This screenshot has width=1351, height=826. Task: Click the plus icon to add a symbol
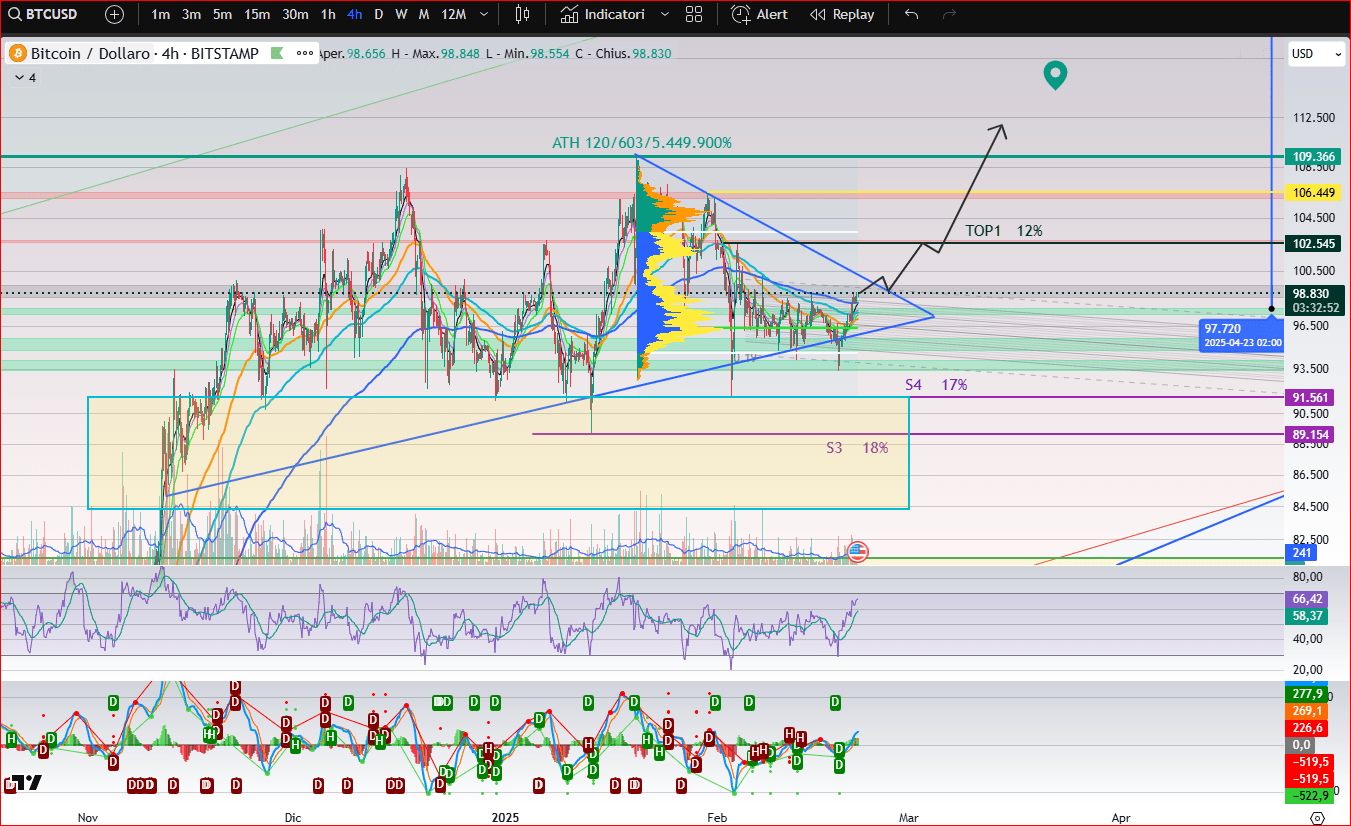pyautogui.click(x=114, y=14)
